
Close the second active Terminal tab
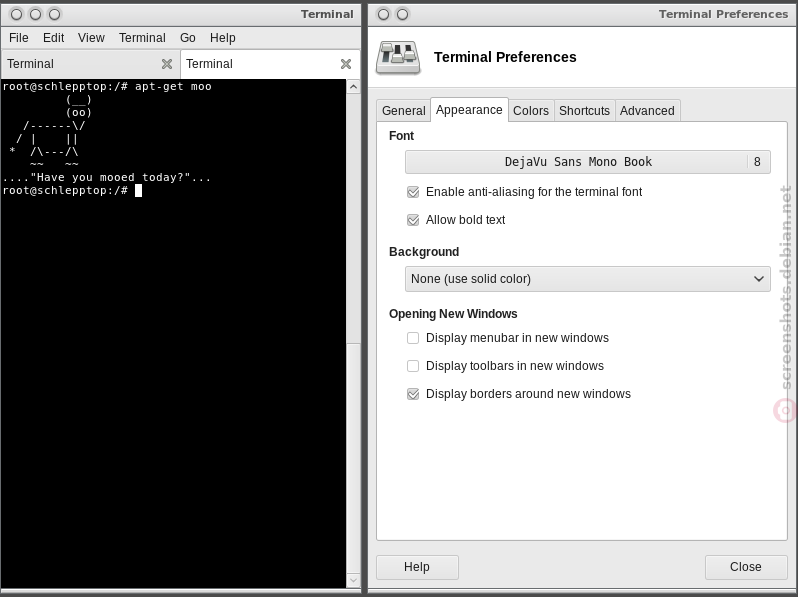(346, 64)
